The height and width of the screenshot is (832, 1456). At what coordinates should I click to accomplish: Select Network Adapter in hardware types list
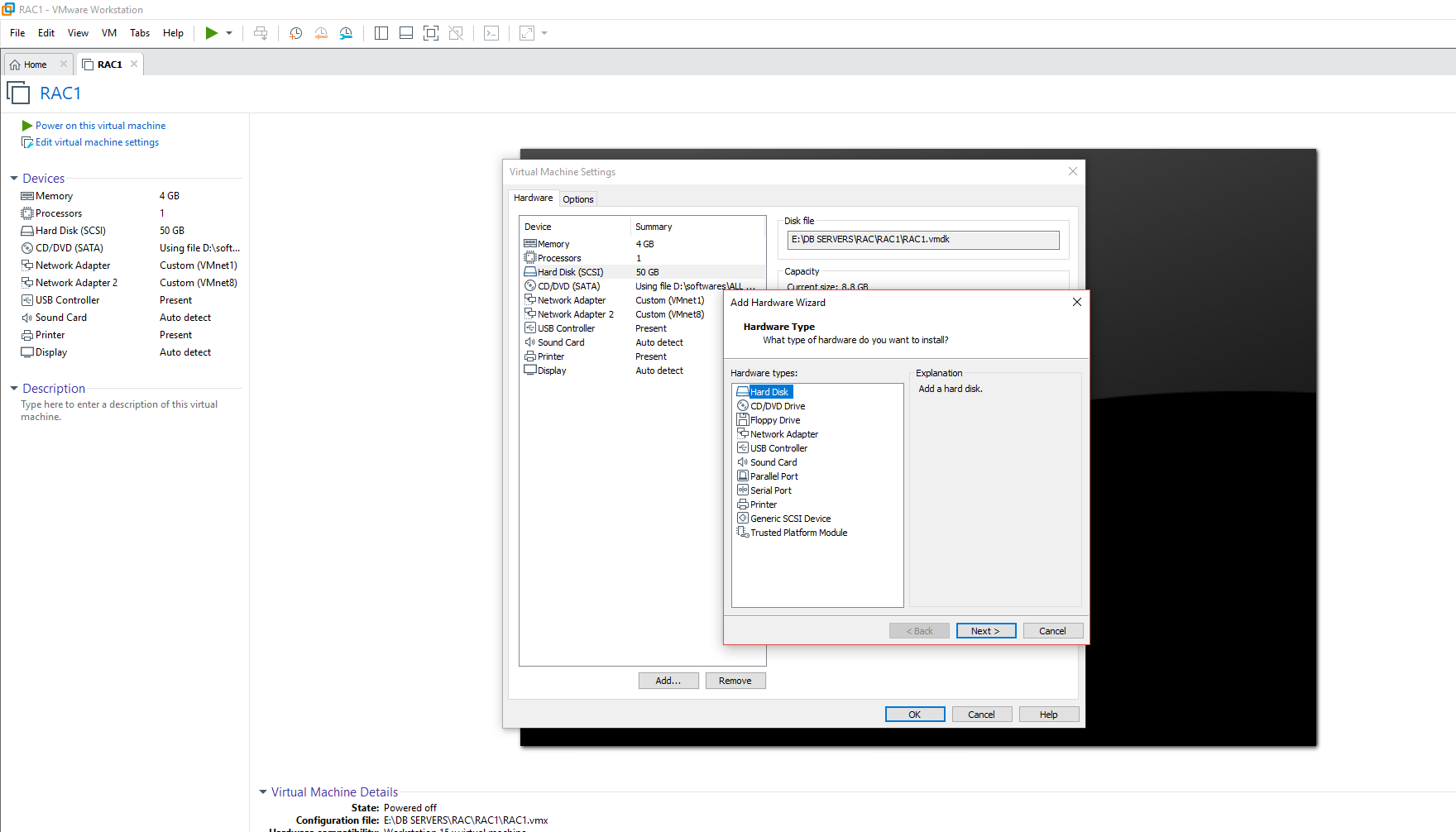784,434
